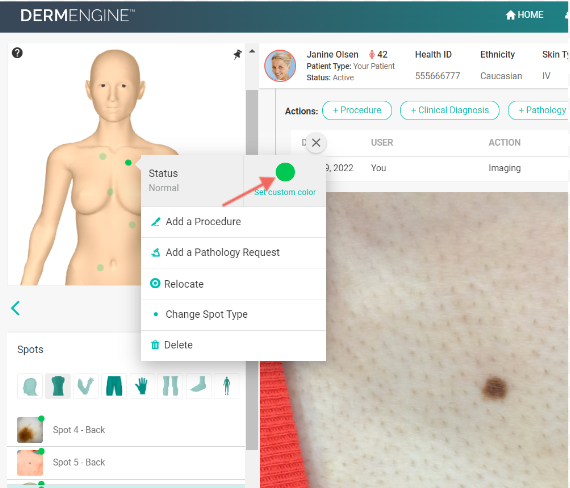The width and height of the screenshot is (570, 488).
Task: Click the help question mark icon
Action: (x=17, y=53)
